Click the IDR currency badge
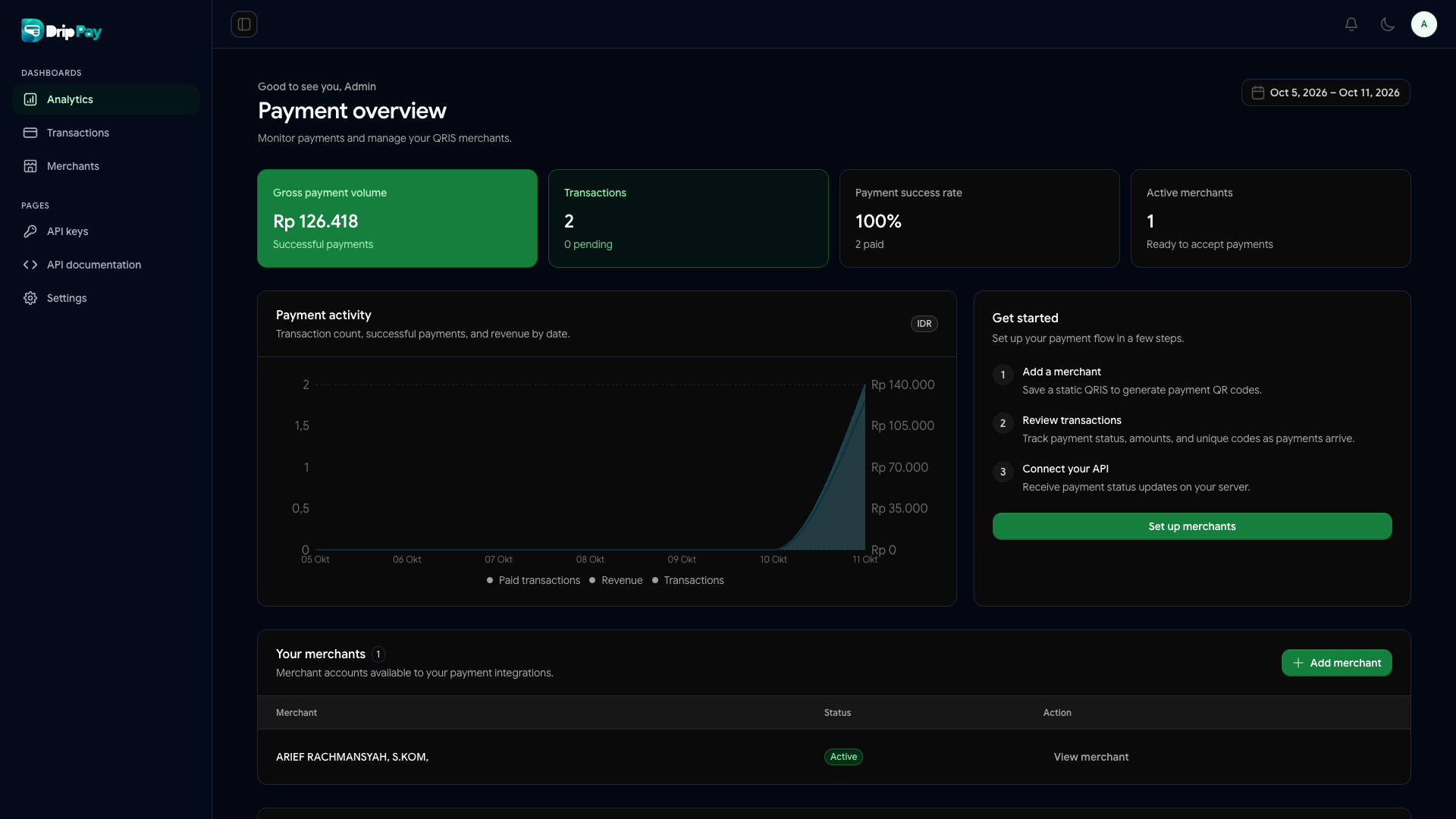Image resolution: width=1456 pixels, height=819 pixels. 924,324
